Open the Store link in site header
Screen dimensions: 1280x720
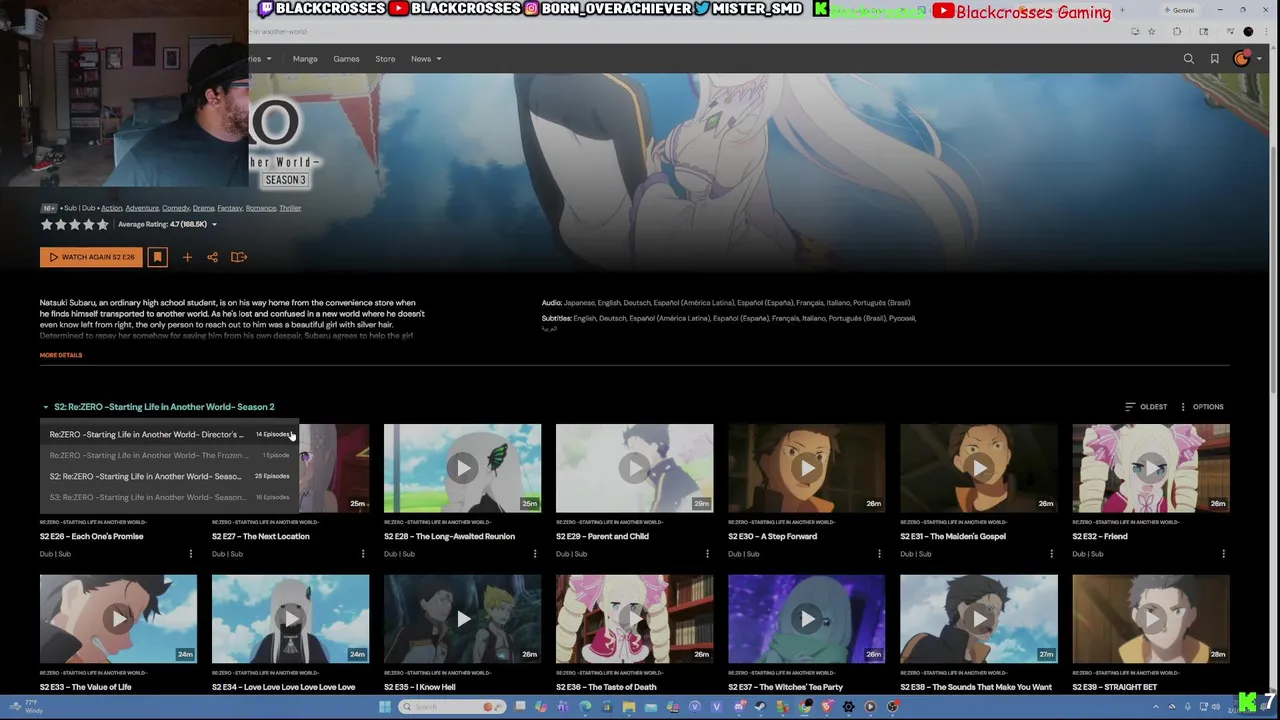tap(385, 59)
